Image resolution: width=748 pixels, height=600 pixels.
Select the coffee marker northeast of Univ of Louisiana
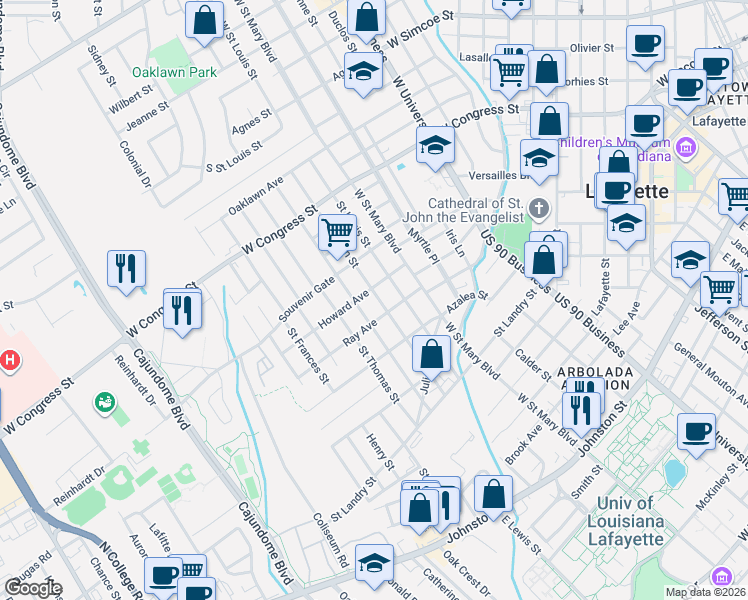click(x=696, y=434)
